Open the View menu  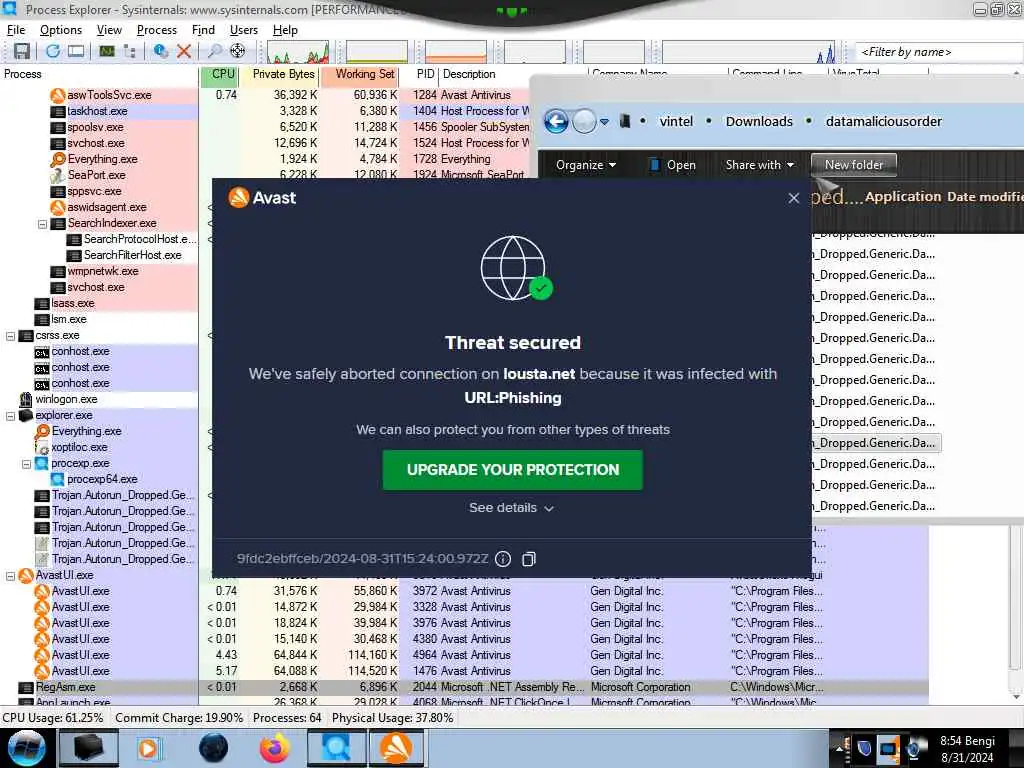point(109,30)
